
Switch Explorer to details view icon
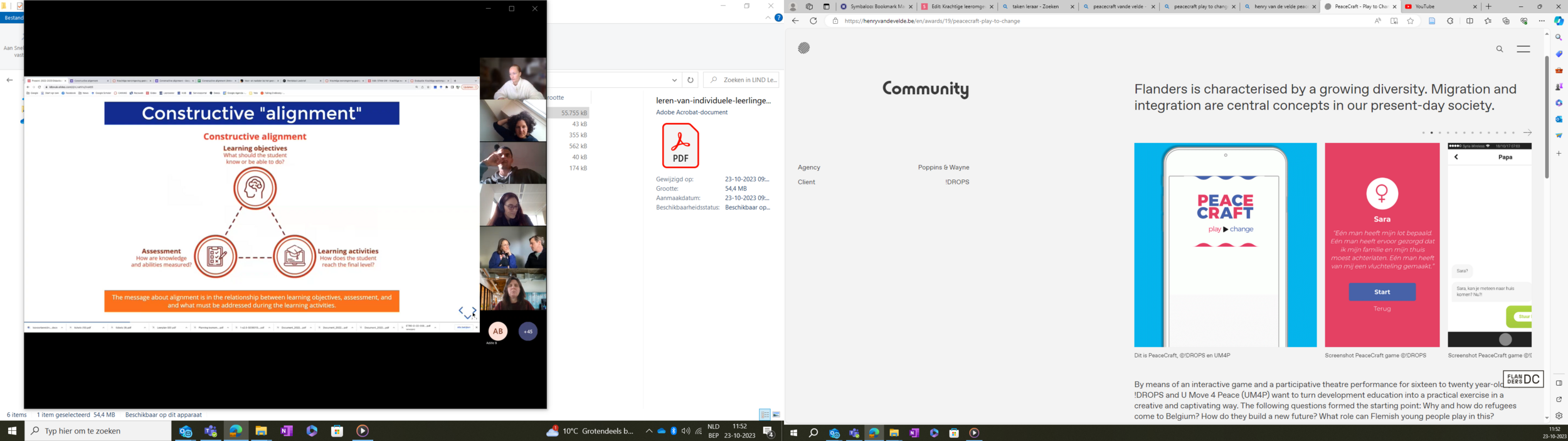[765, 415]
